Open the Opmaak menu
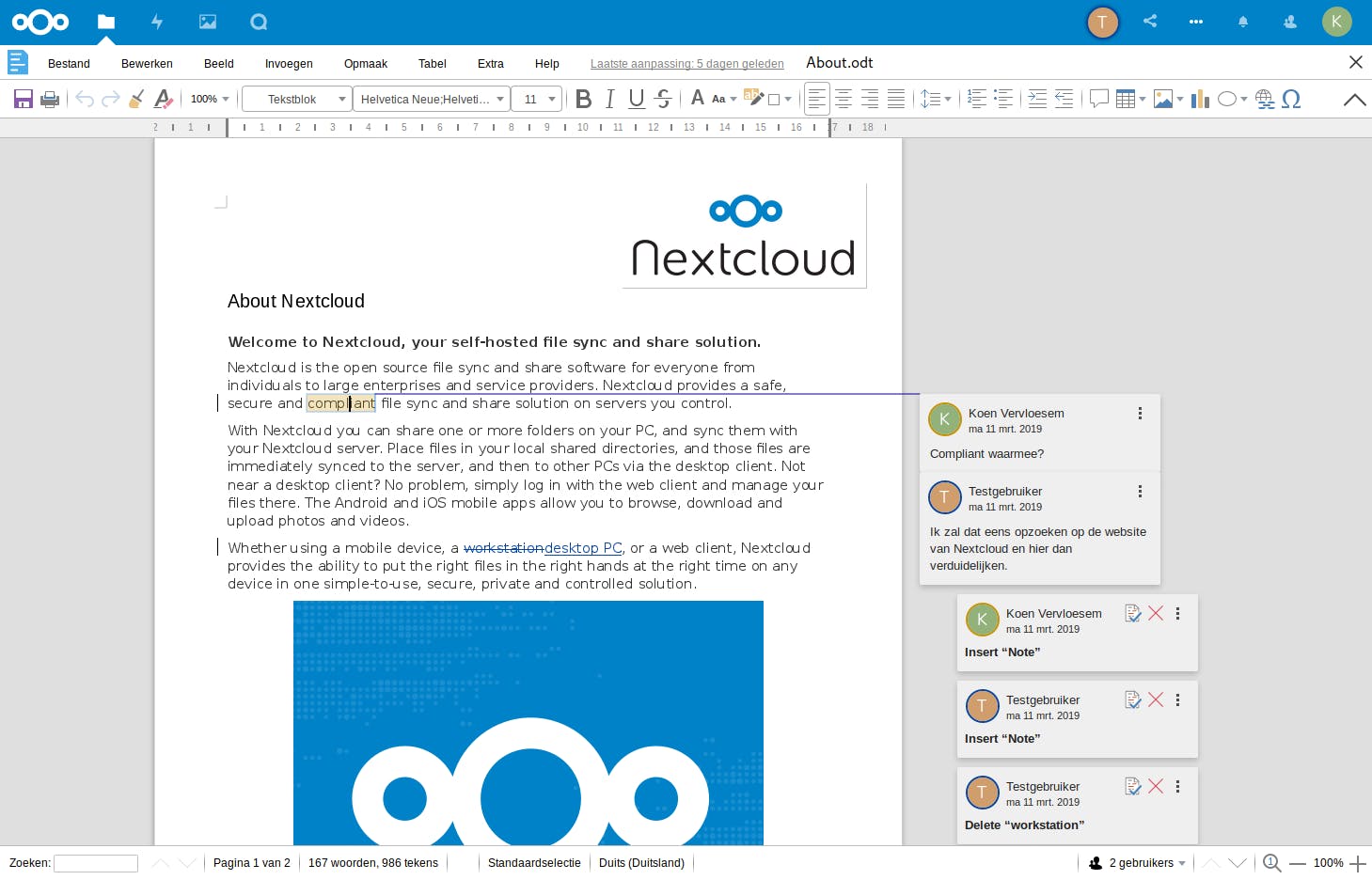The height and width of the screenshot is (880, 1372). click(366, 64)
